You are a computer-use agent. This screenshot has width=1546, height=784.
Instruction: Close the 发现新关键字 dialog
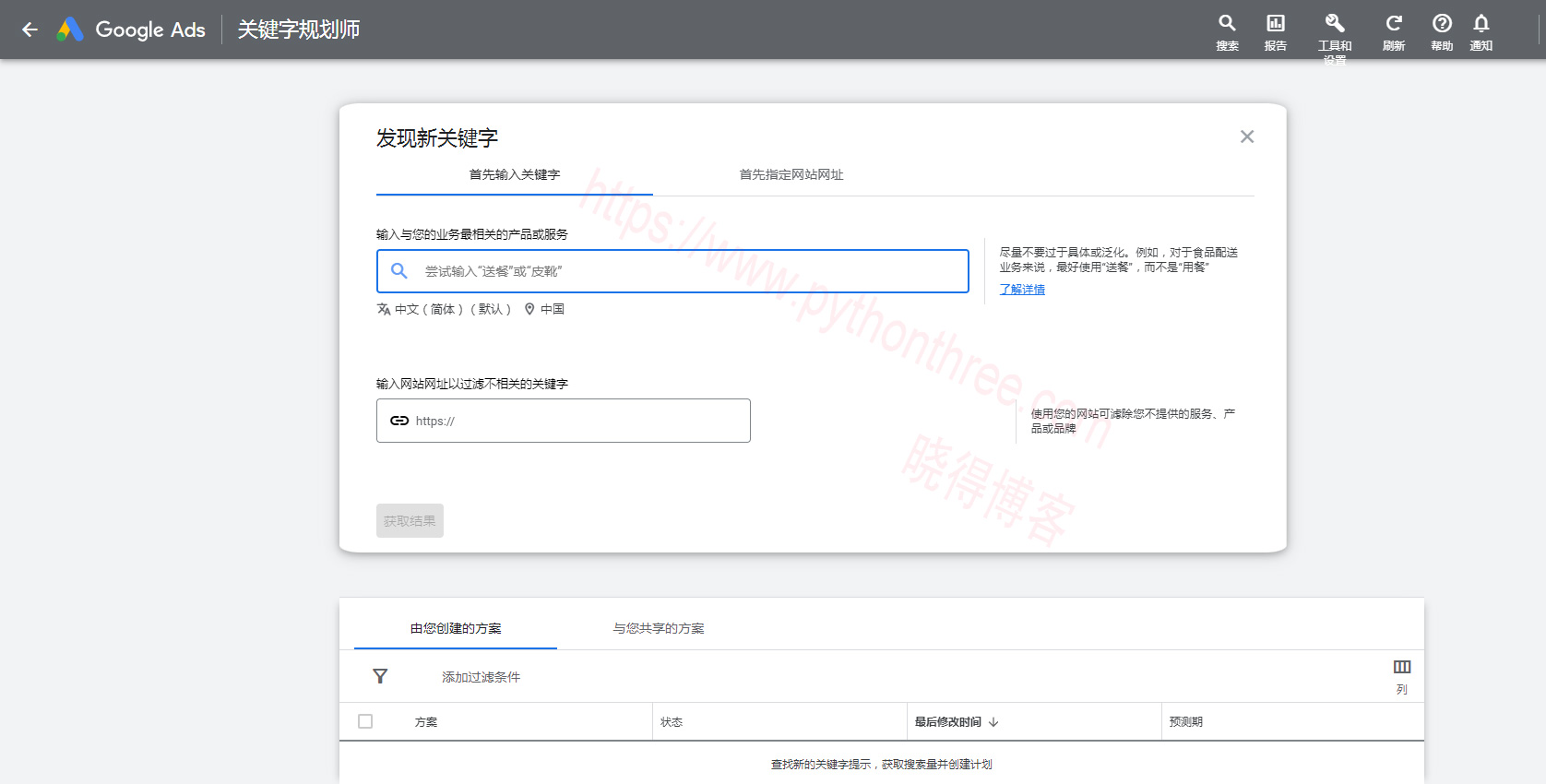click(1247, 137)
